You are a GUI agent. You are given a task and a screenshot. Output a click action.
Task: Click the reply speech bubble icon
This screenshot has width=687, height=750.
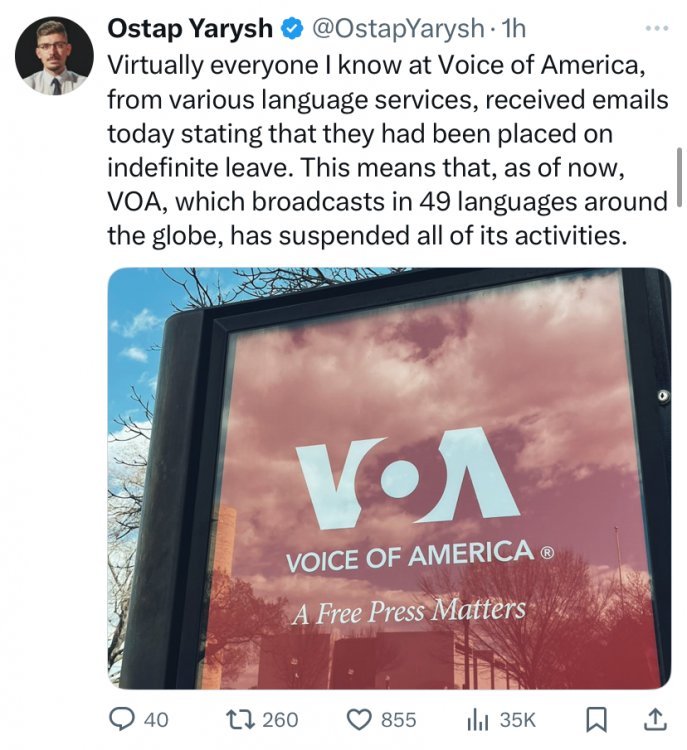click(121, 719)
